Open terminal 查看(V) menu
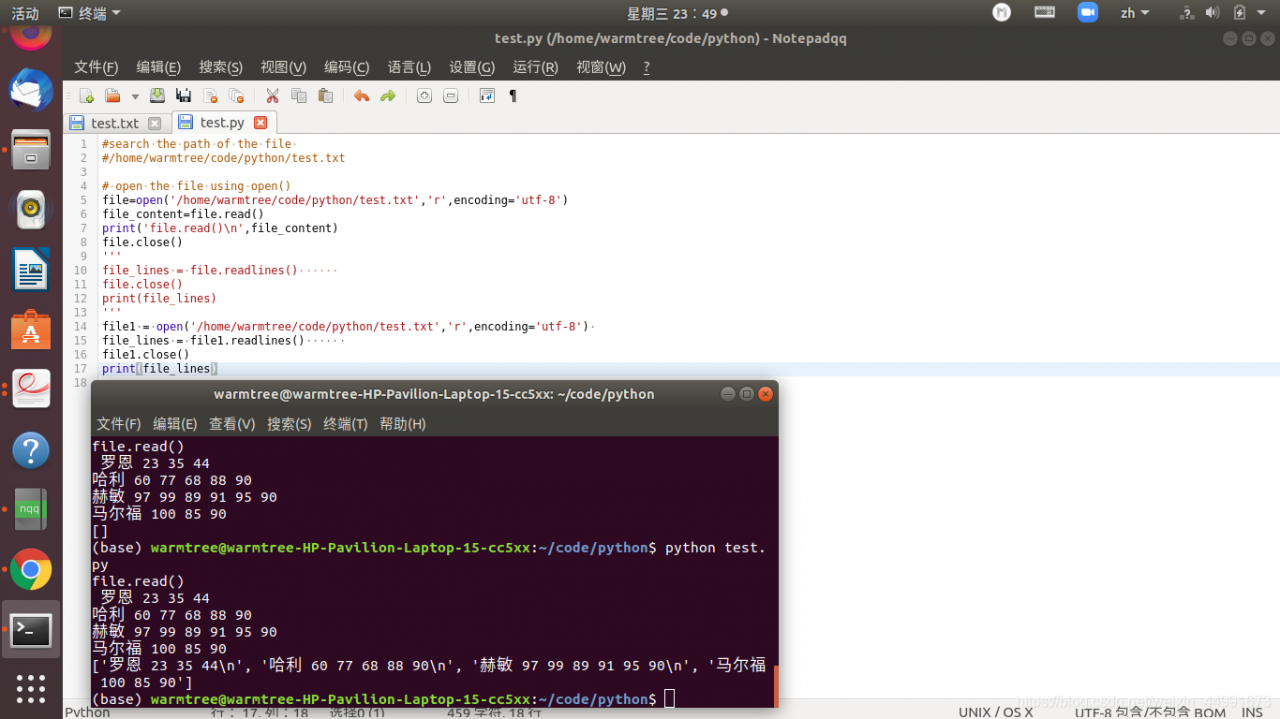Screen dimensions: 1280x719 pyautogui.click(x=232, y=424)
